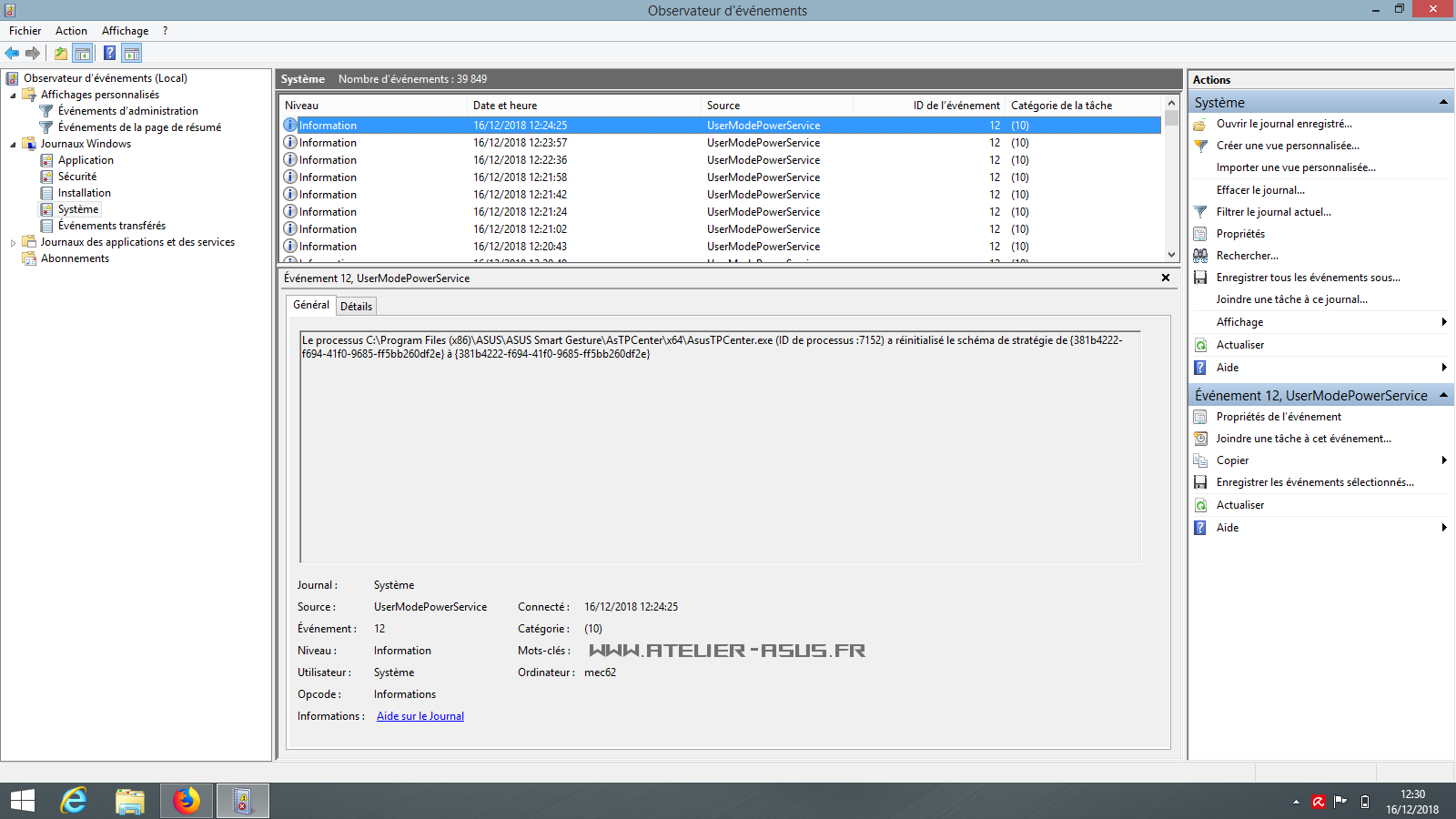Select the Sécurité log in the tree
1456x819 pixels.
pos(77,177)
